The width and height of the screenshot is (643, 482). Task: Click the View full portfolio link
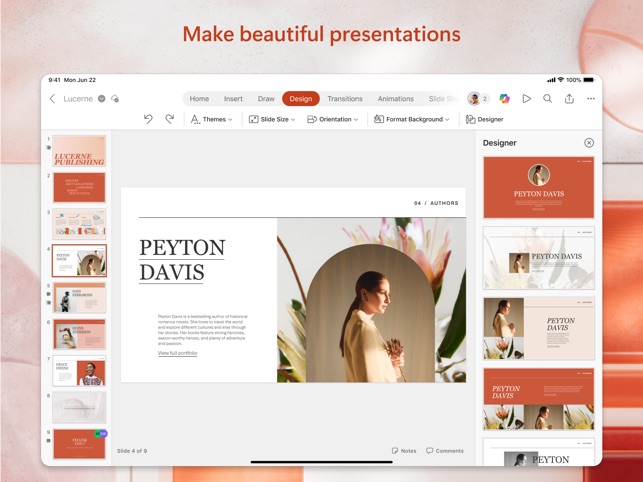click(x=178, y=353)
